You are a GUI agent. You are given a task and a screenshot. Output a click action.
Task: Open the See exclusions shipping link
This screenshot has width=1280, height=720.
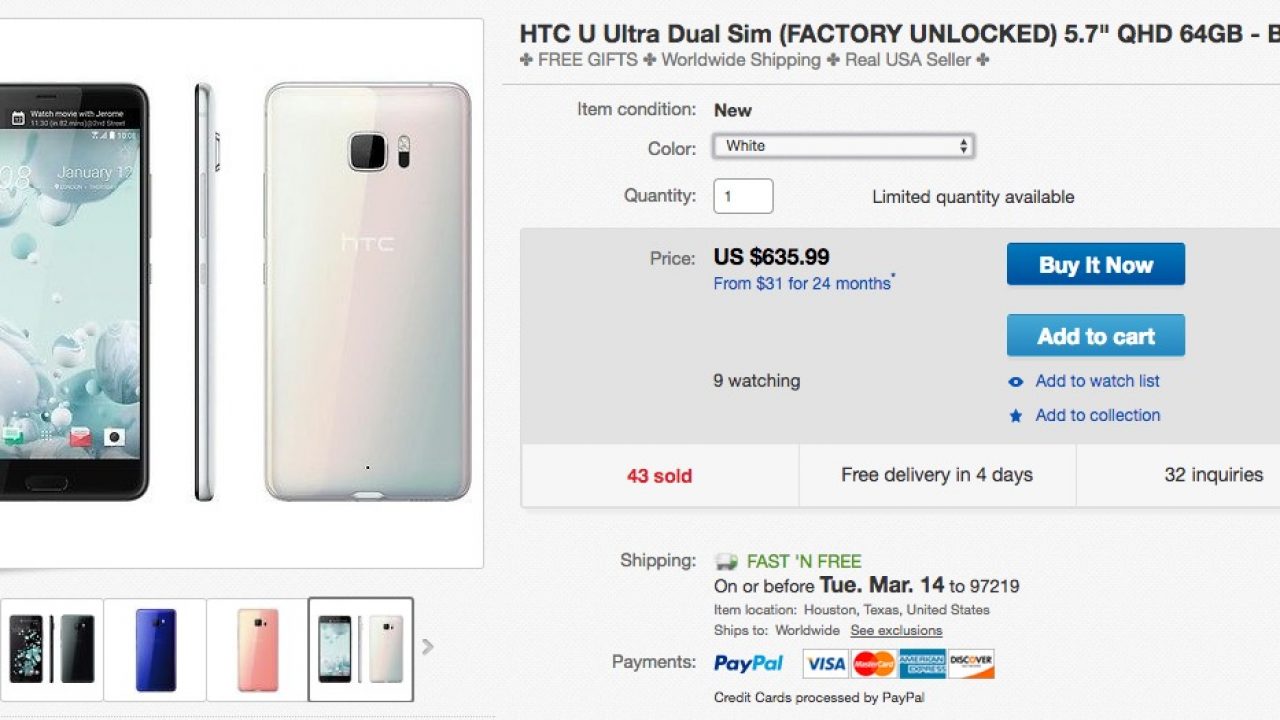(x=896, y=631)
